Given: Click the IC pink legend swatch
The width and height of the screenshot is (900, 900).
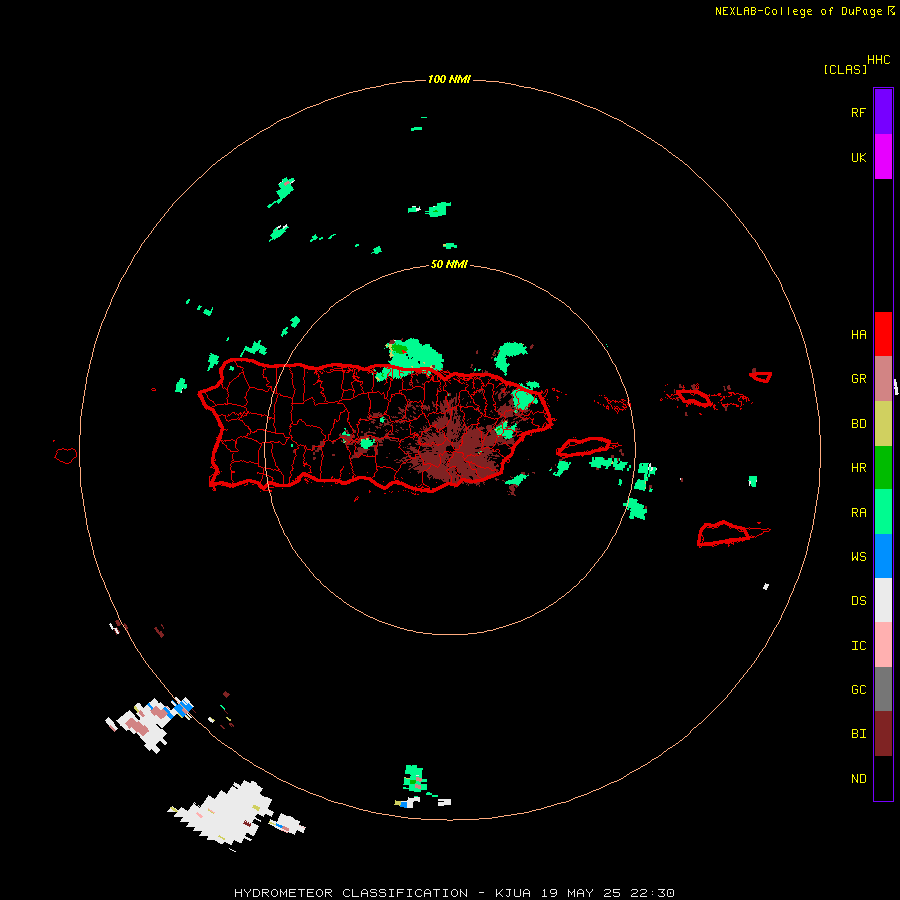Looking at the screenshot, I should [883, 645].
